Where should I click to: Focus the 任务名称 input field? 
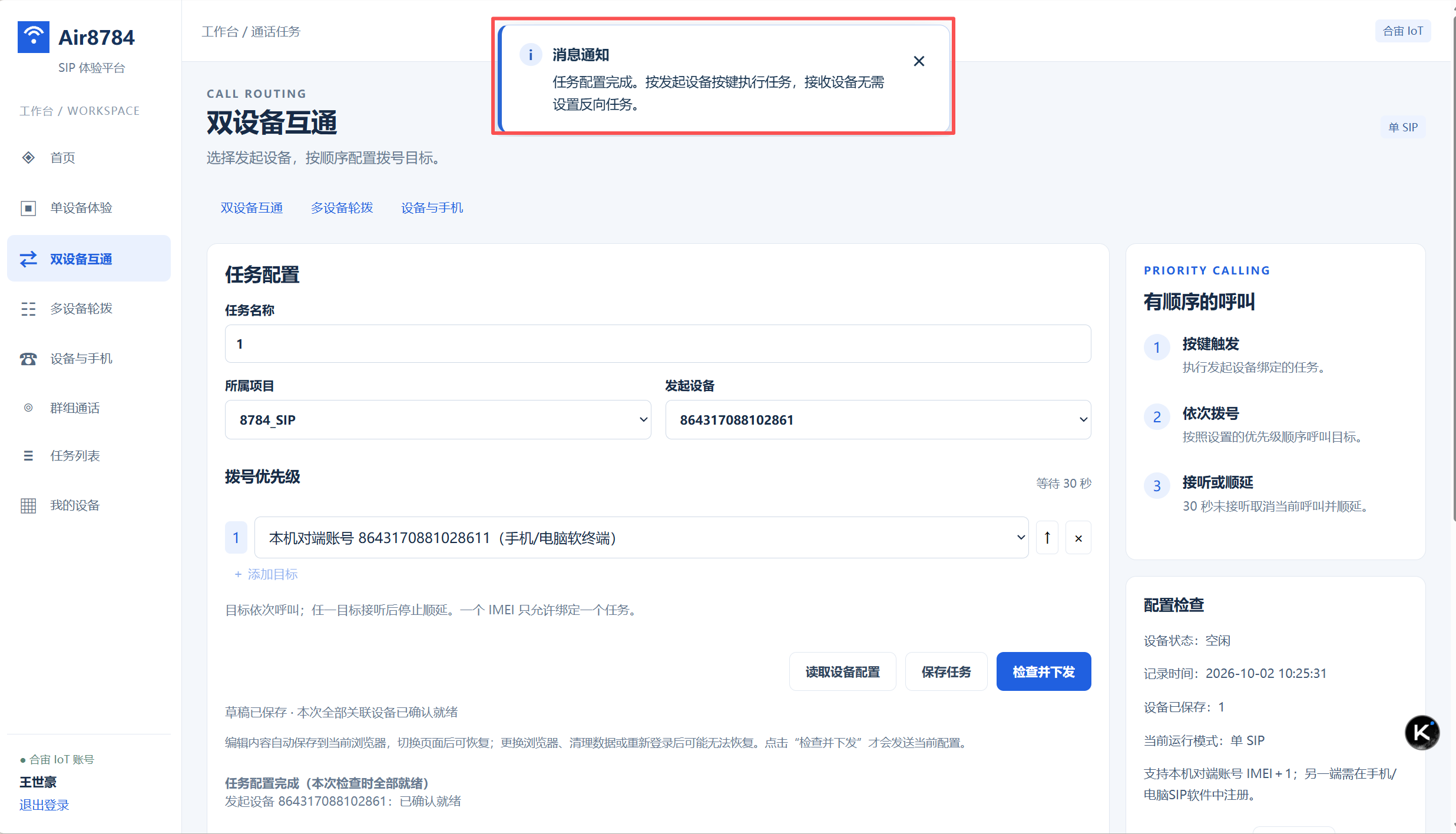pyautogui.click(x=658, y=344)
